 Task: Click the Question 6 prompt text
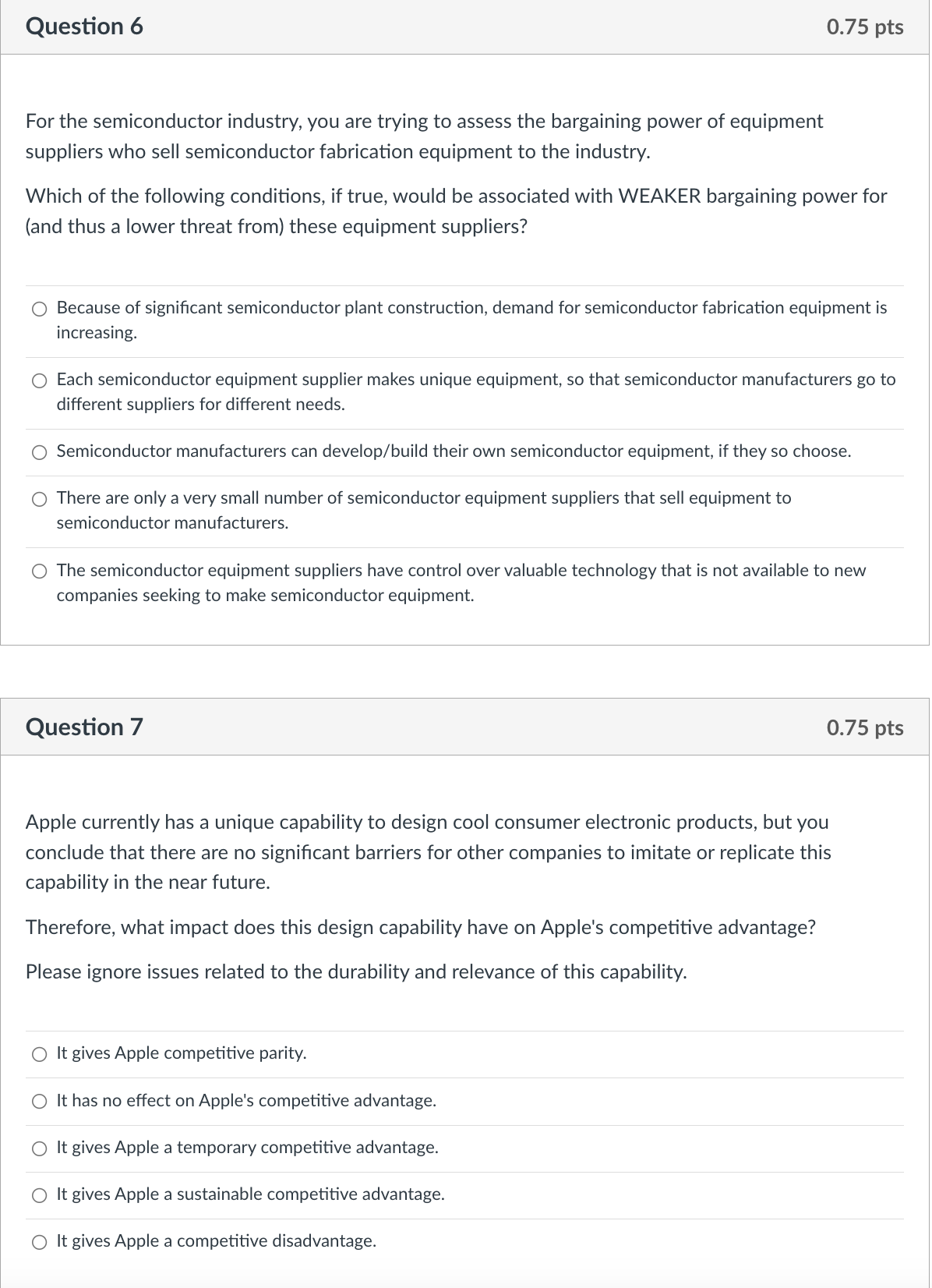pyautogui.click(x=424, y=136)
